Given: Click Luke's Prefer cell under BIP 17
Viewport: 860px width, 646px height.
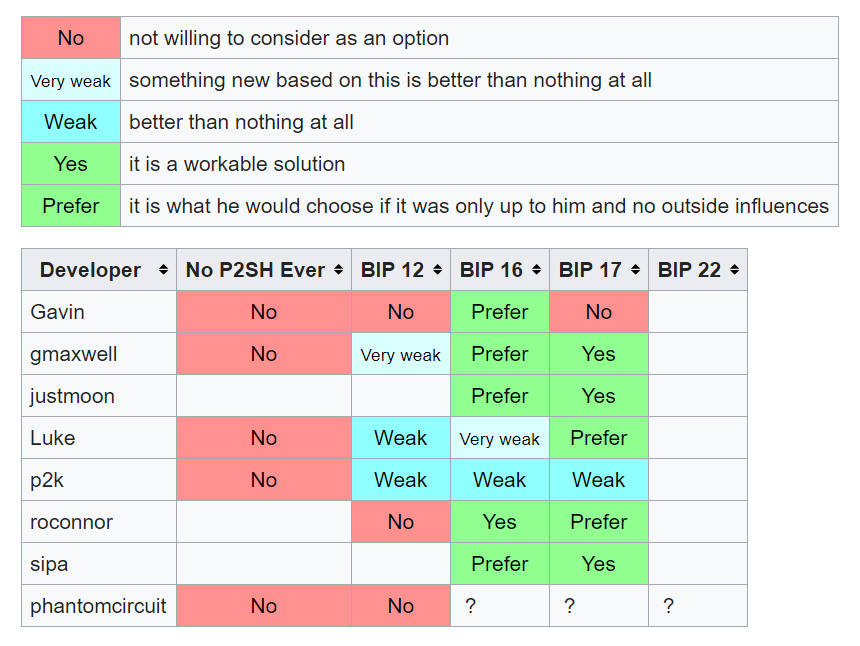Looking at the screenshot, I should (599, 438).
